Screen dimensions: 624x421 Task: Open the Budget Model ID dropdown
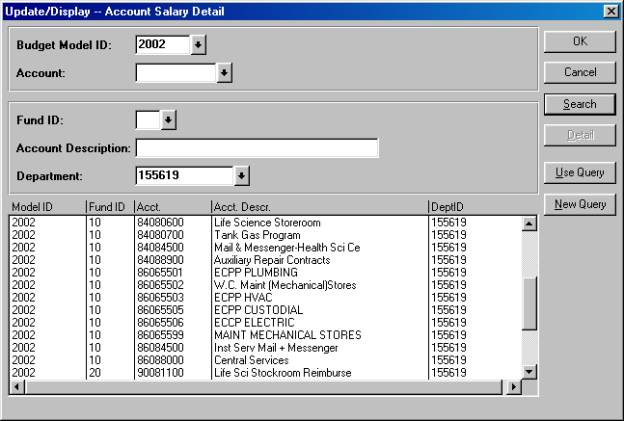[198, 45]
